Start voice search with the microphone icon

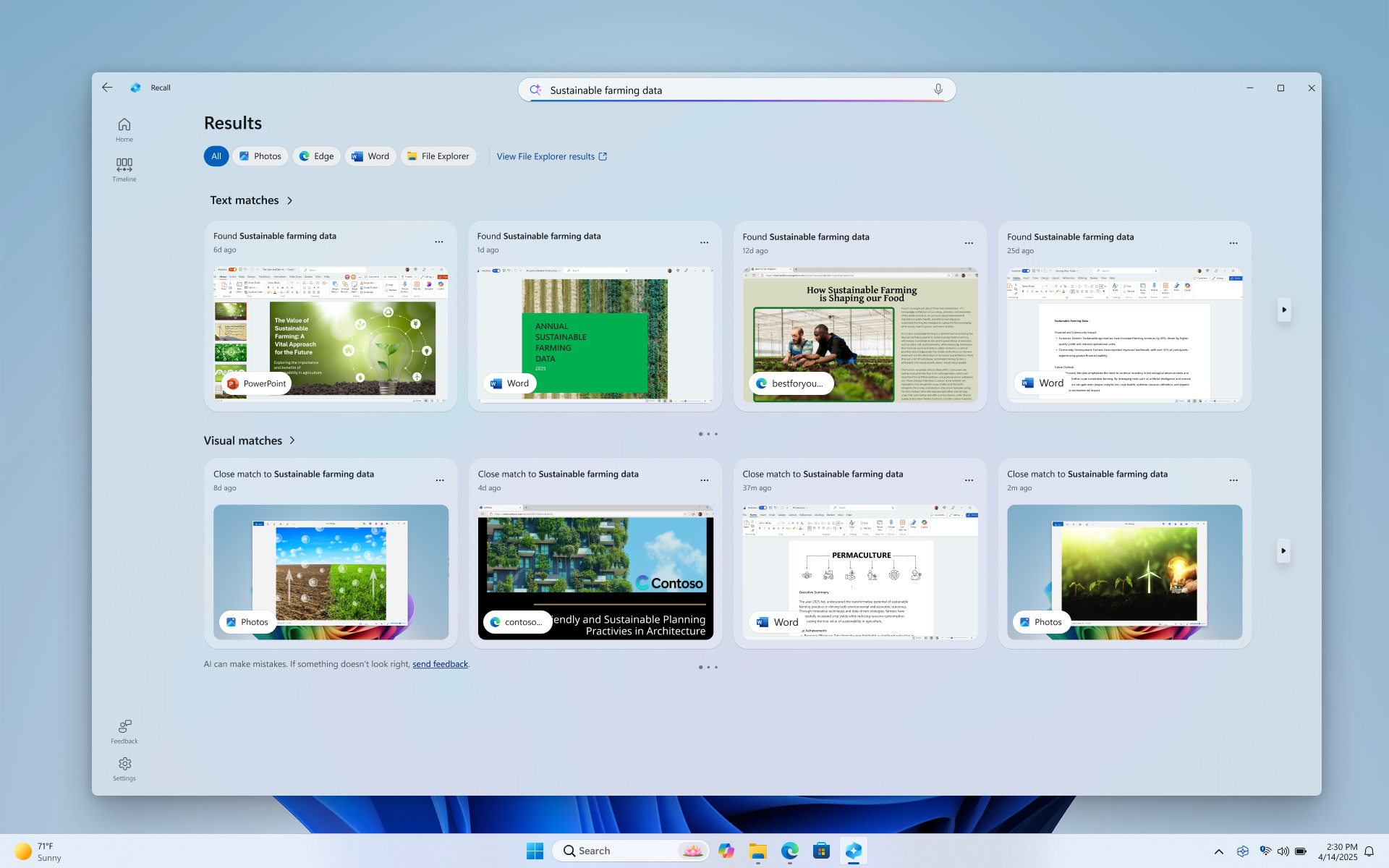938,89
